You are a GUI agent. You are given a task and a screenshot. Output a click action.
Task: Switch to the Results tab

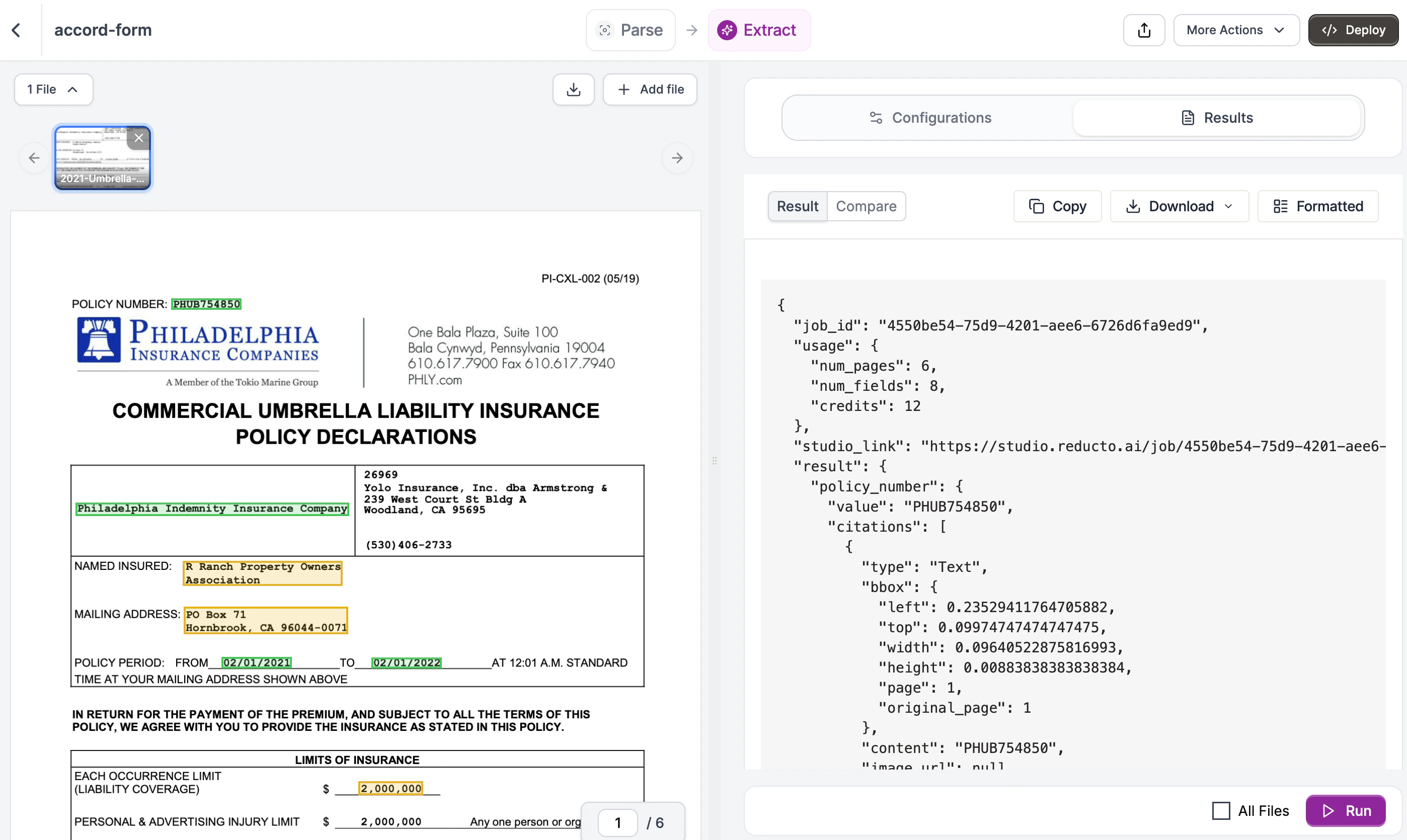pos(1216,118)
